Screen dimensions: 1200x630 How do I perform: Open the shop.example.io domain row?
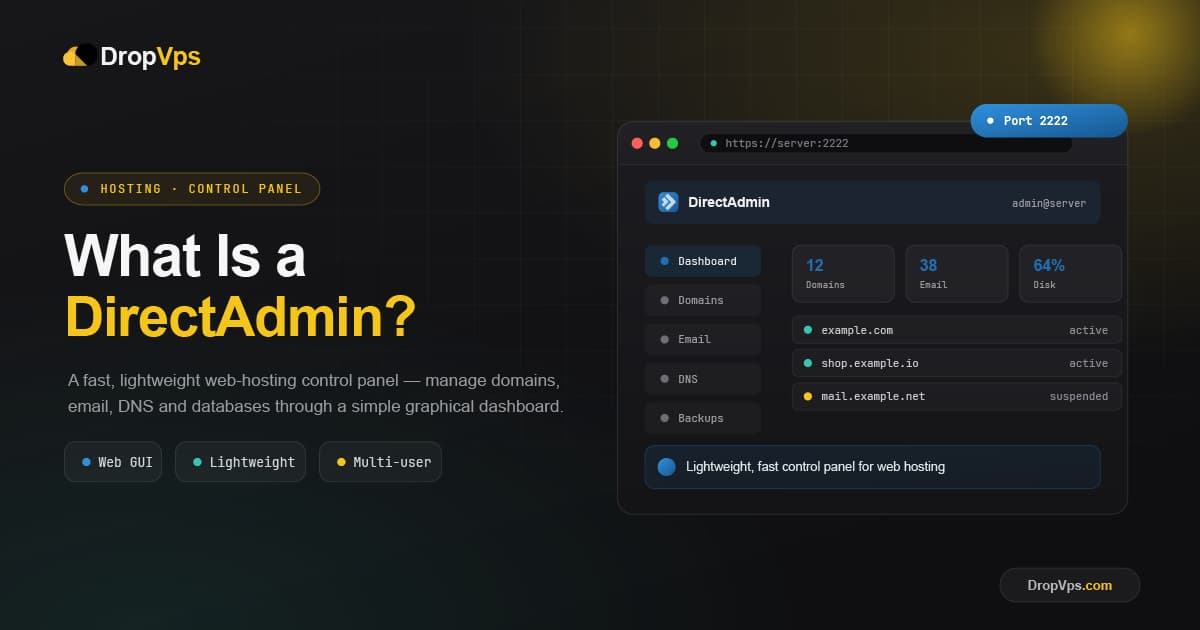[957, 363]
